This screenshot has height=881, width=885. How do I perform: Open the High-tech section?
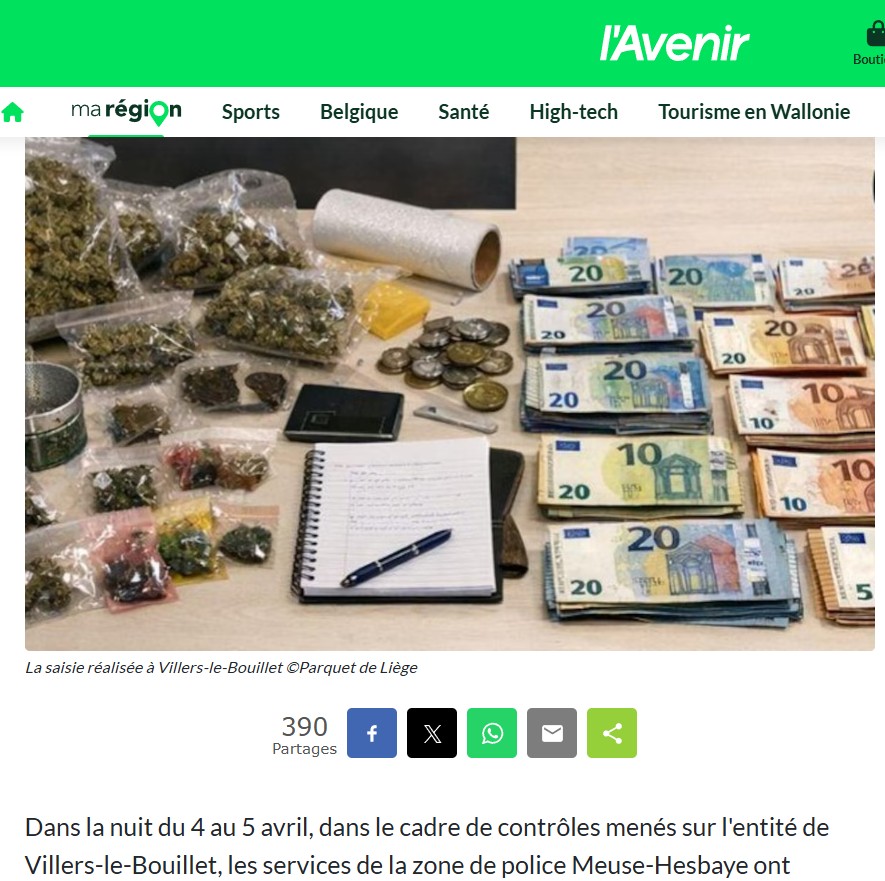coord(573,112)
